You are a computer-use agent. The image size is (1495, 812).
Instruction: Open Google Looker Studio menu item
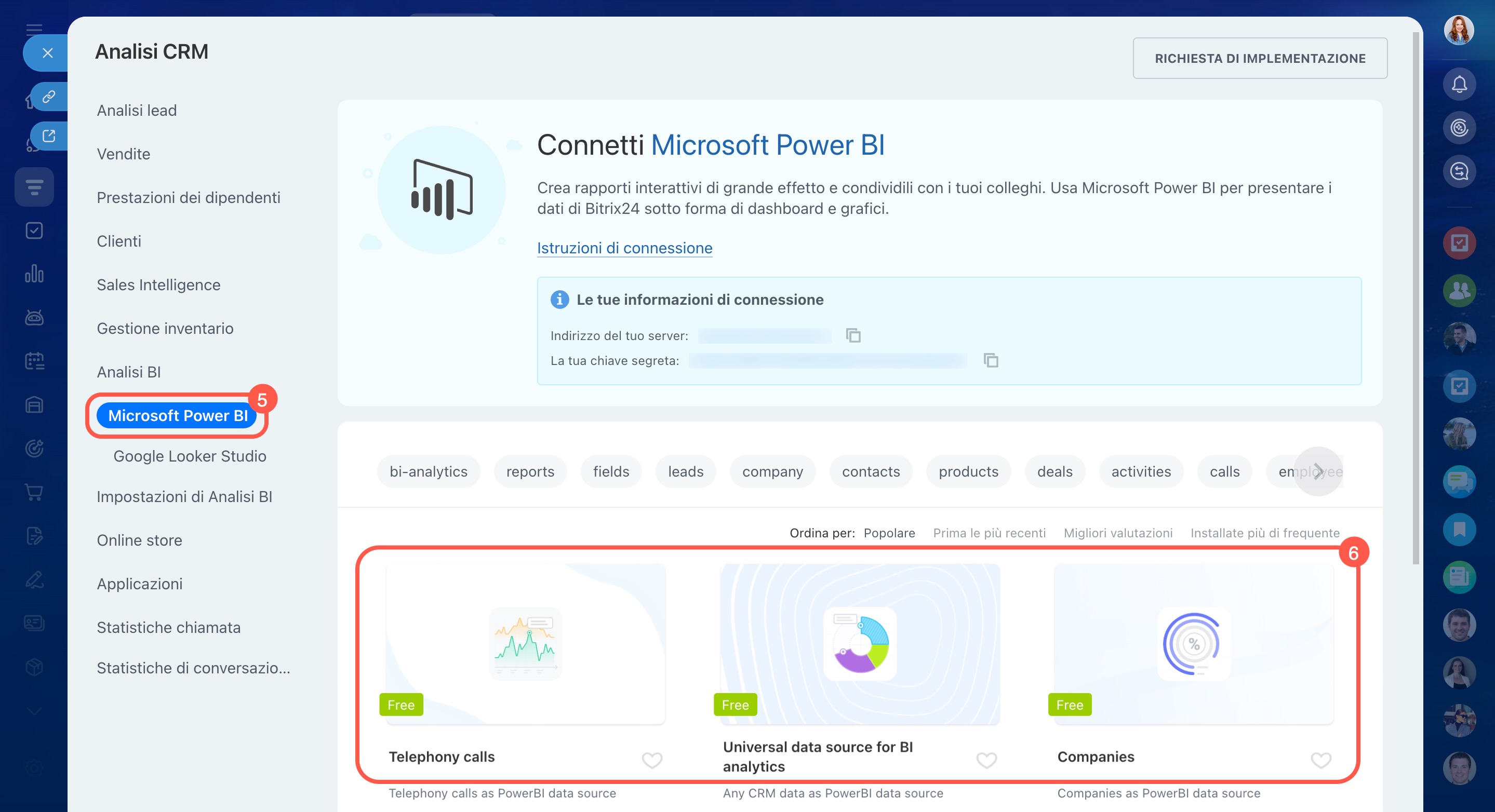coord(190,456)
